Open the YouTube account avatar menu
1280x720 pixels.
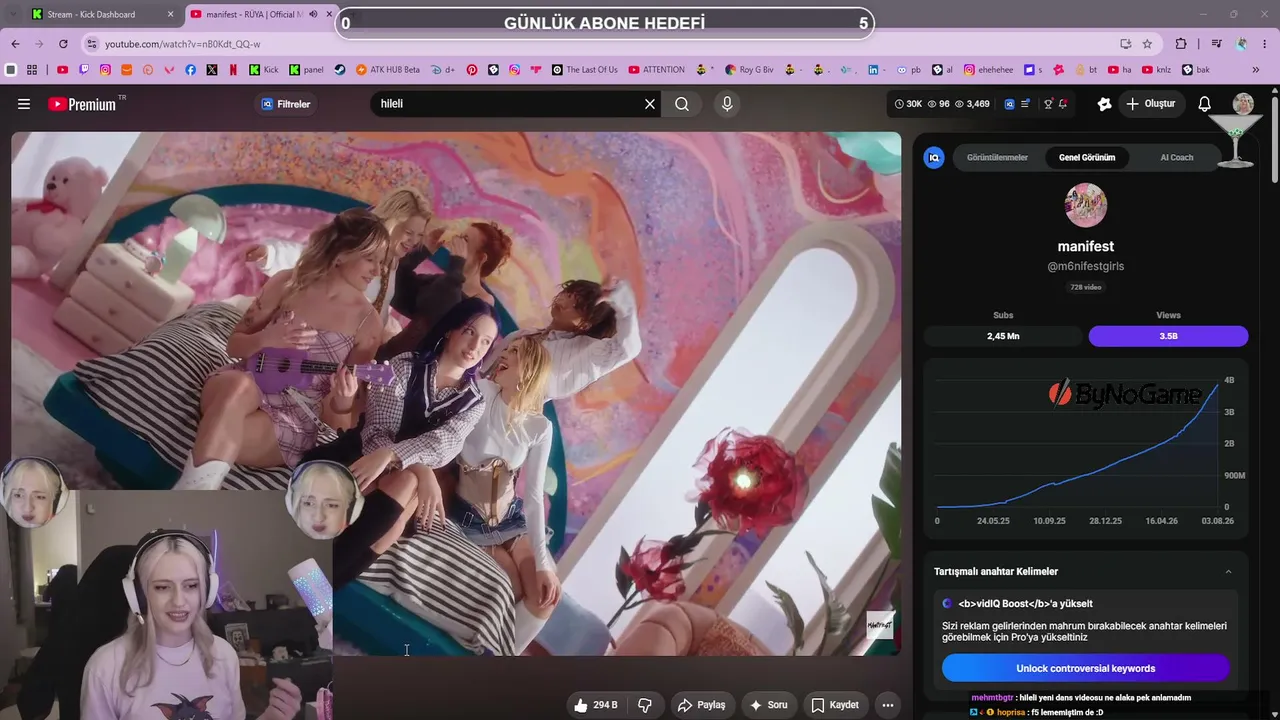click(x=1243, y=104)
